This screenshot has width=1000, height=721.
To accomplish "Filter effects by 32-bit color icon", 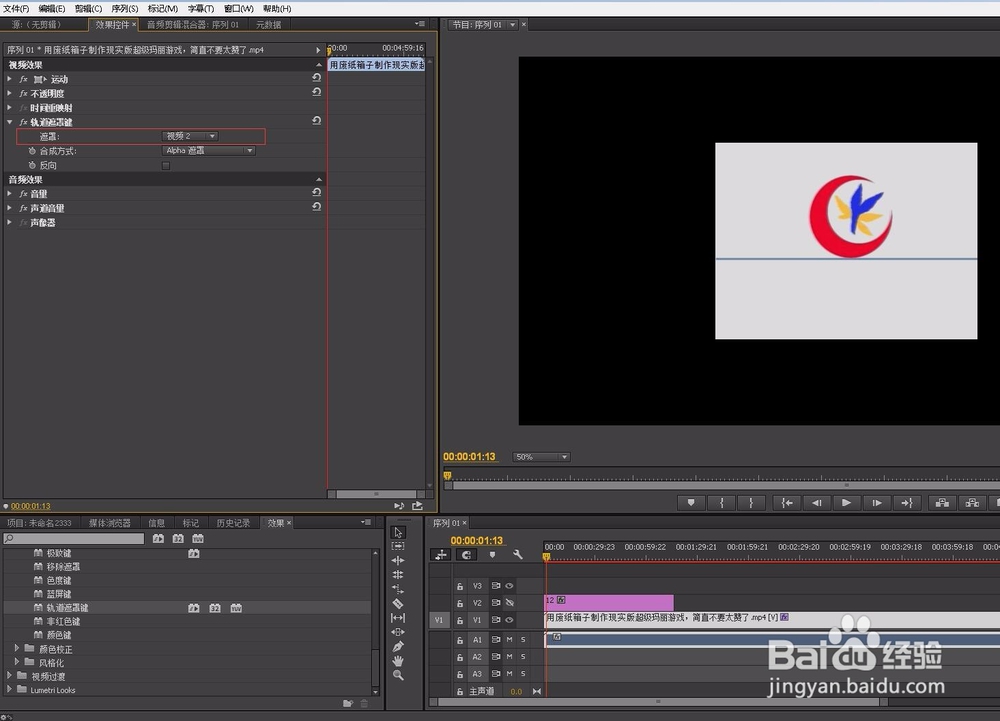I will (178, 539).
